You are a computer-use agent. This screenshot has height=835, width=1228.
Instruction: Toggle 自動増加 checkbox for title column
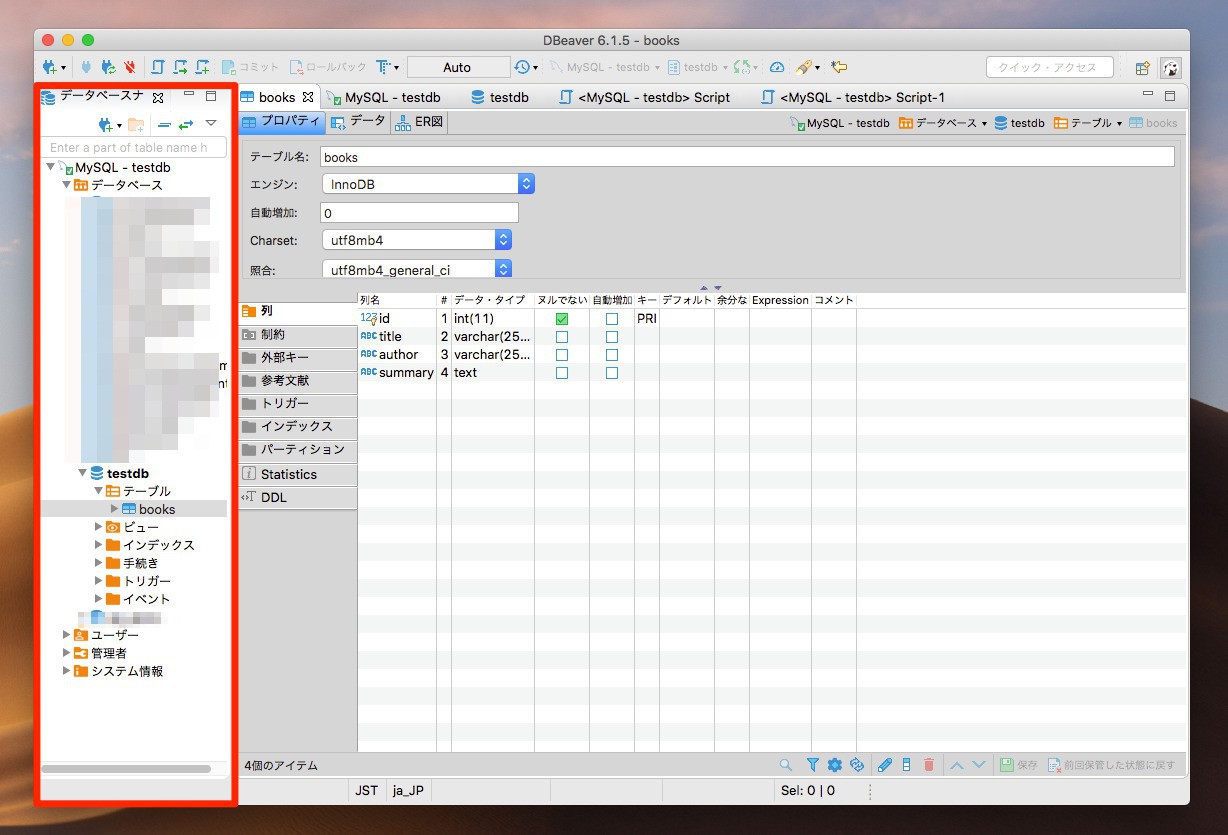coord(612,336)
